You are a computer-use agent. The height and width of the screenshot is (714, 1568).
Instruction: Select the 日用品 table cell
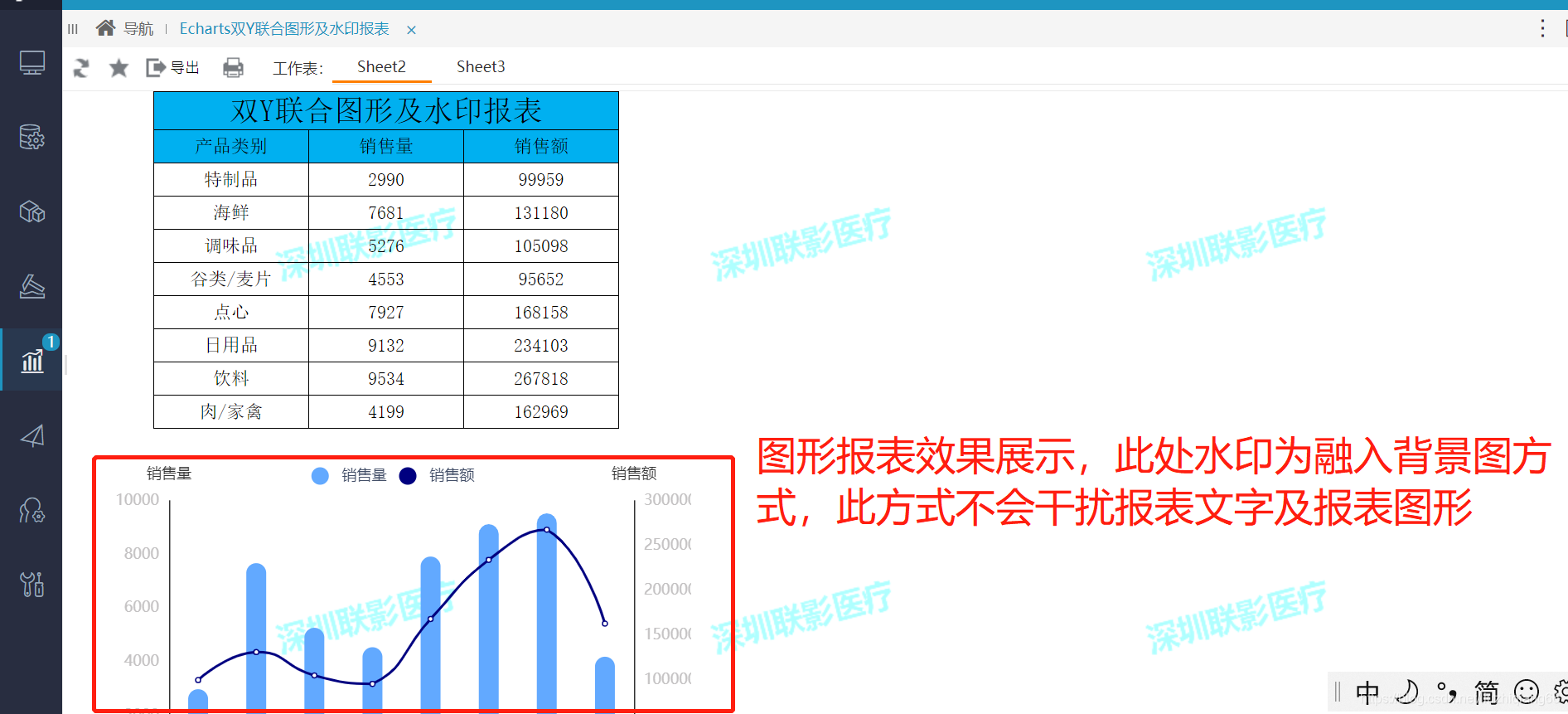click(x=231, y=345)
